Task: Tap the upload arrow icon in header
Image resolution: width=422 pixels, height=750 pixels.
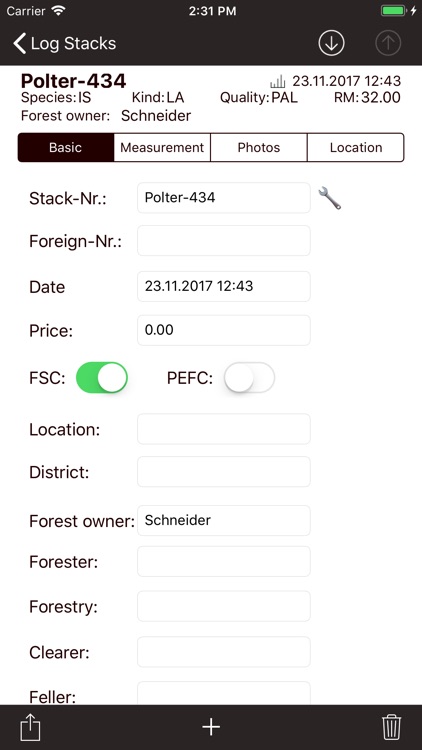Action: pos(388,44)
